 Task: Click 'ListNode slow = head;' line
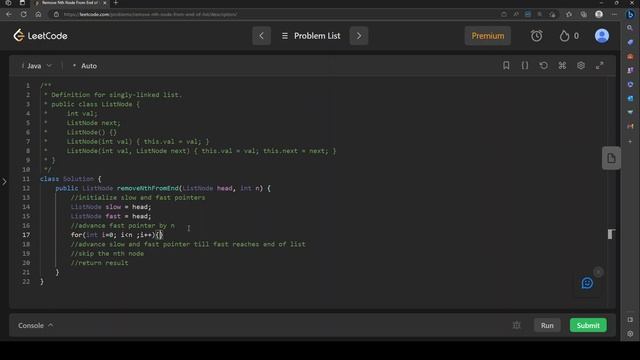pyautogui.click(x=111, y=207)
